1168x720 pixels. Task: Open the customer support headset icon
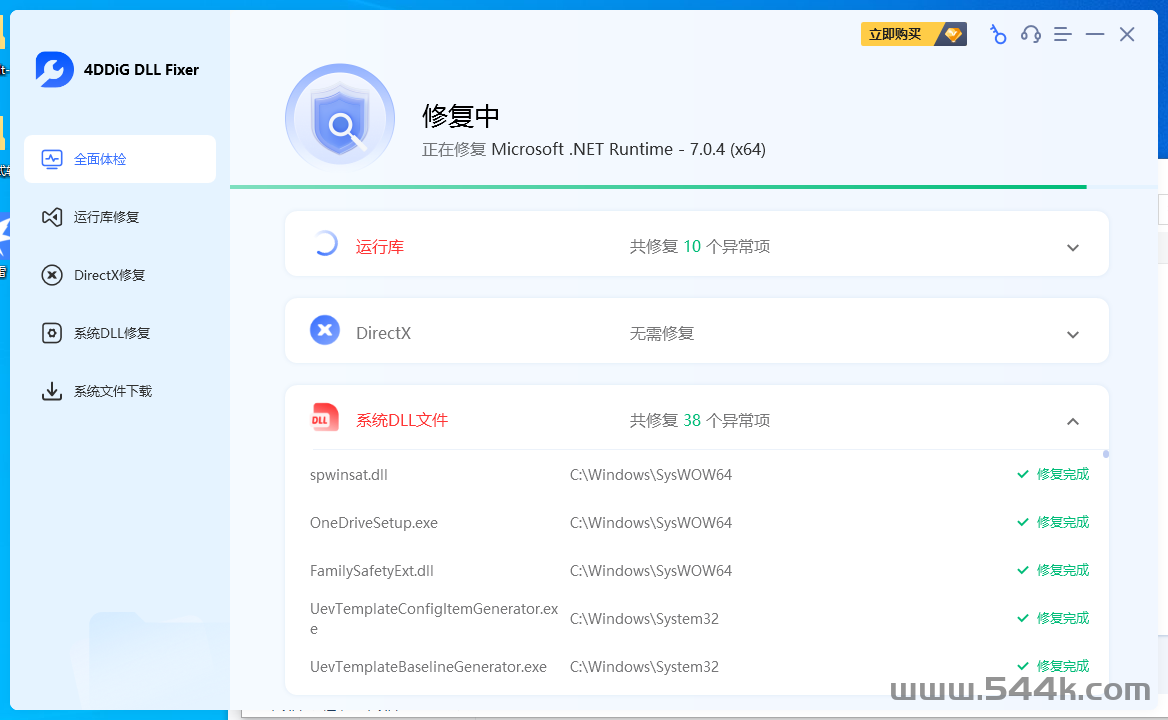click(1030, 35)
